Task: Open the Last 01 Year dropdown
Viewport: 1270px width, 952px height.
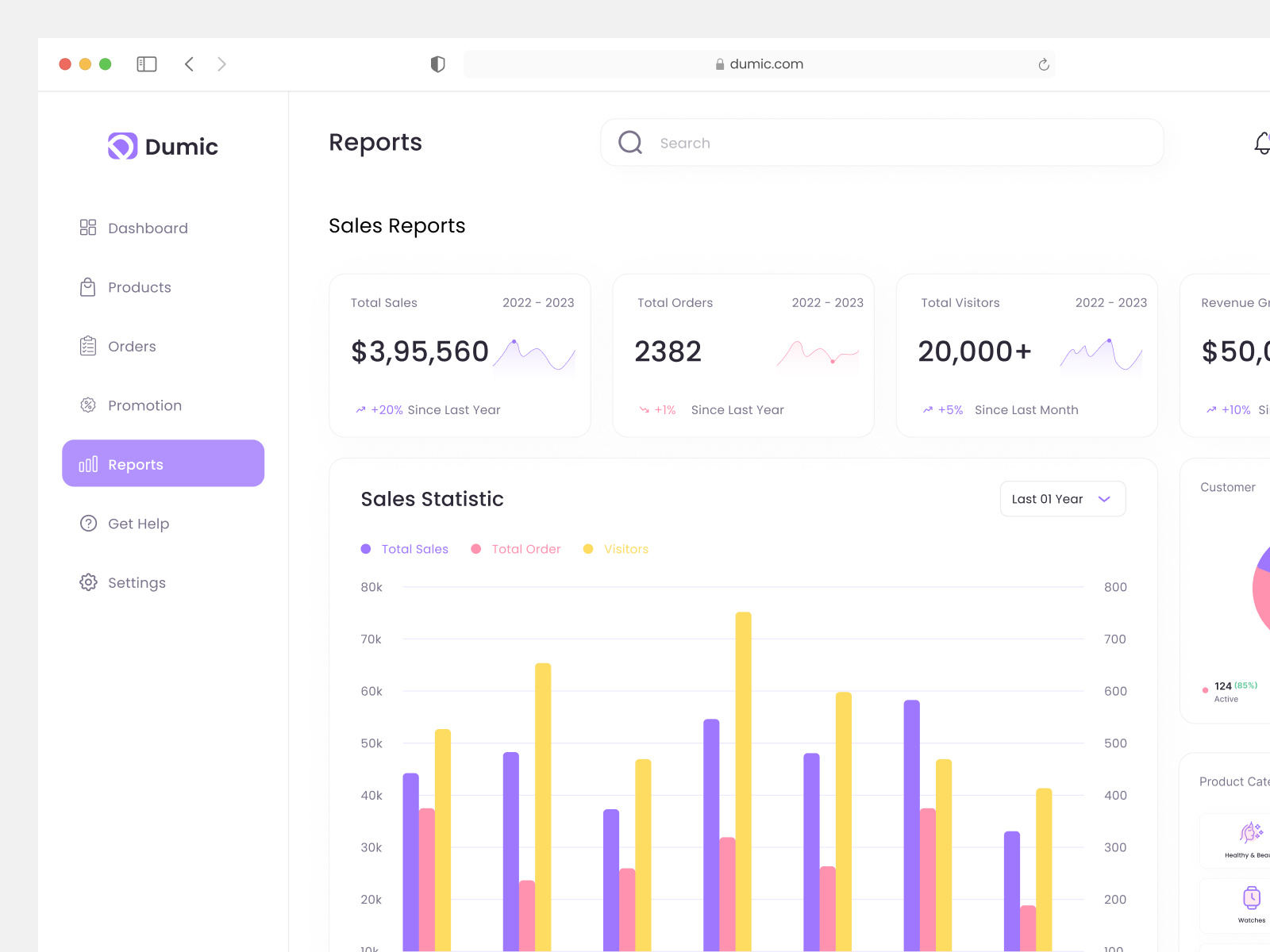Action: tap(1062, 498)
